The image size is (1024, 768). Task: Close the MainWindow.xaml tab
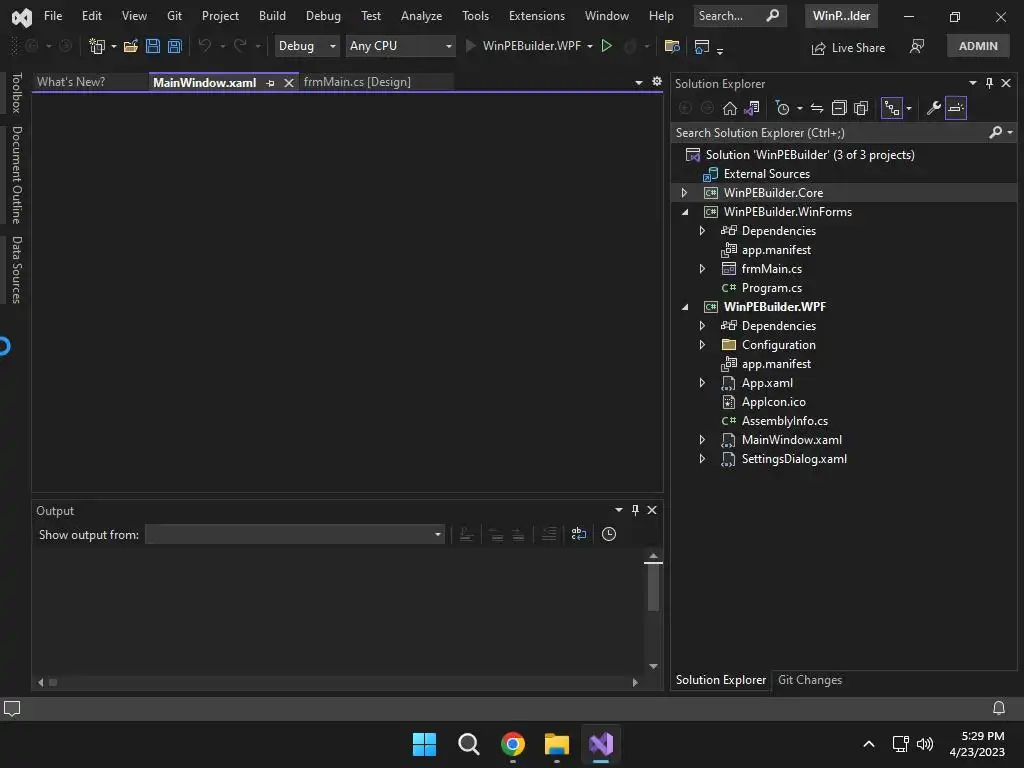click(289, 83)
